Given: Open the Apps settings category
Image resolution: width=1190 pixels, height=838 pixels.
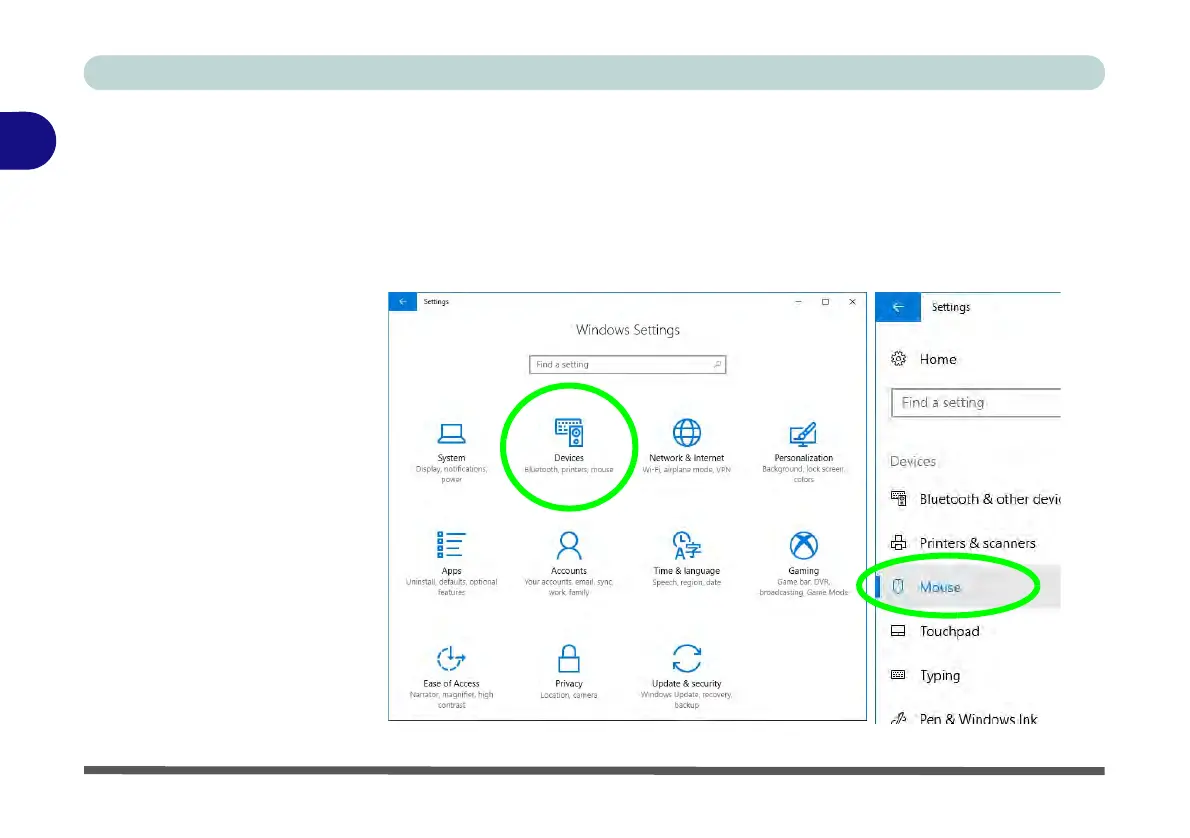Looking at the screenshot, I should tap(452, 564).
